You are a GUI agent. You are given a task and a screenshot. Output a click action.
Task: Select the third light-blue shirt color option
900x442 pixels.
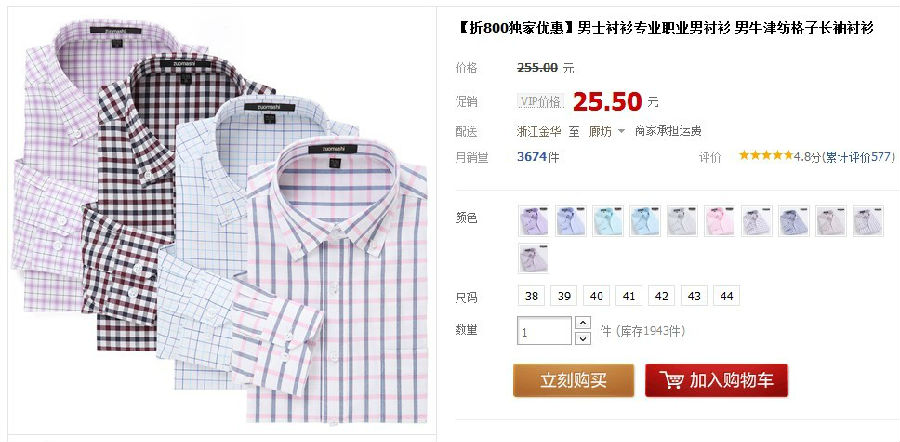click(x=607, y=221)
